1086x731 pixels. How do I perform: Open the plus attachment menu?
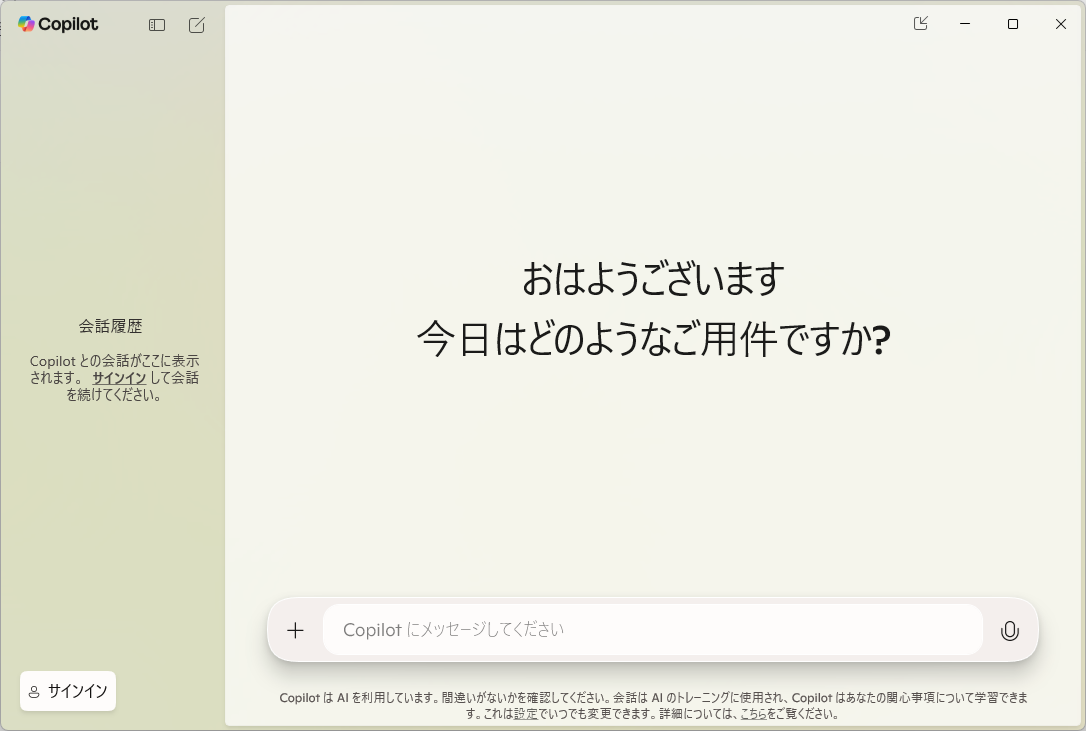(x=295, y=630)
